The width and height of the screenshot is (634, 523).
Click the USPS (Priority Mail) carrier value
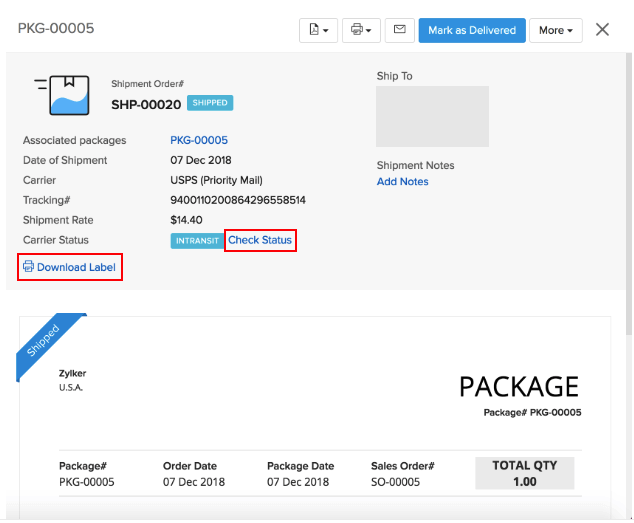[x=216, y=180]
